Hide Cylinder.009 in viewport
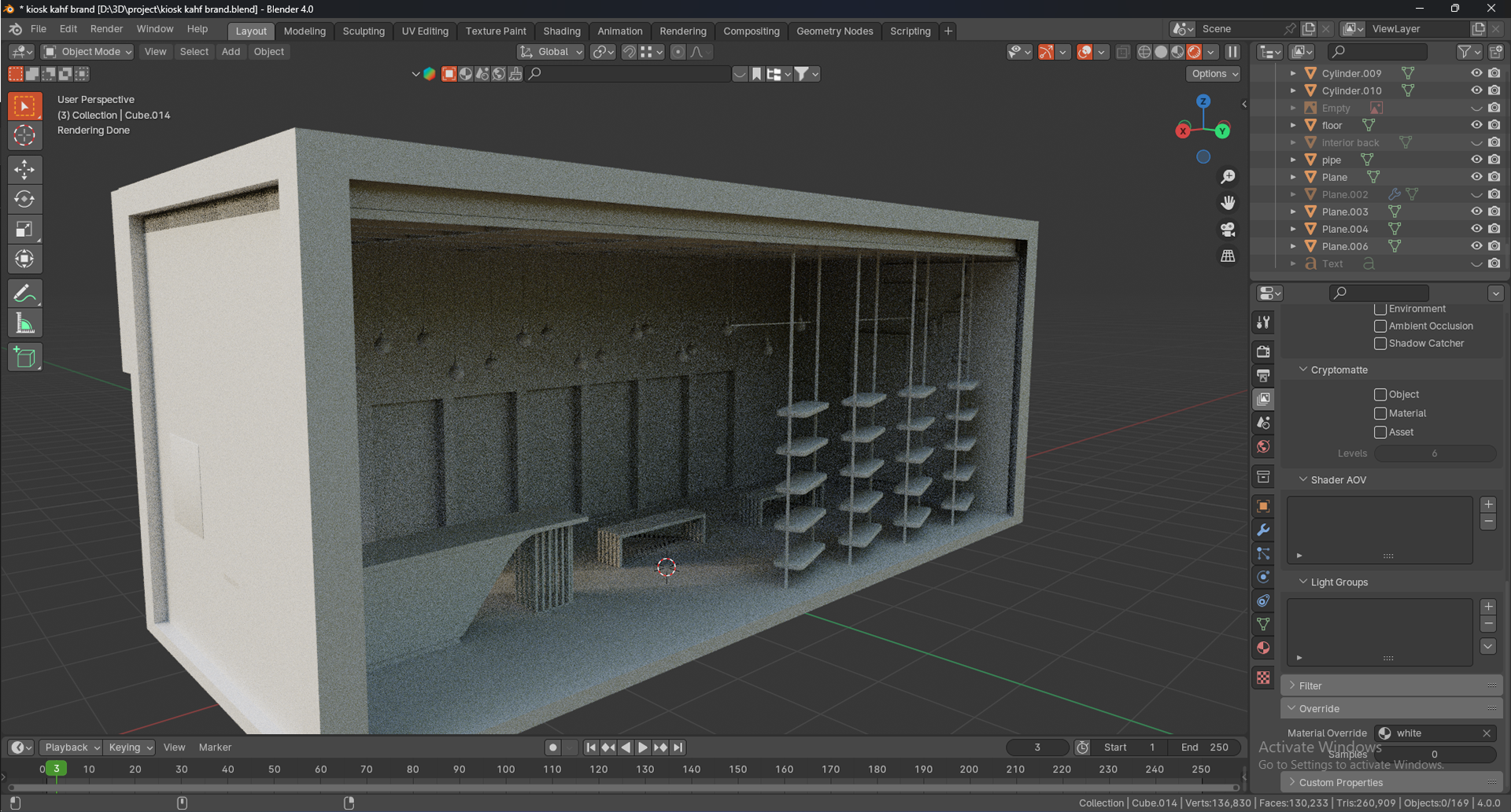Viewport: 1511px width, 812px height. [1476, 73]
